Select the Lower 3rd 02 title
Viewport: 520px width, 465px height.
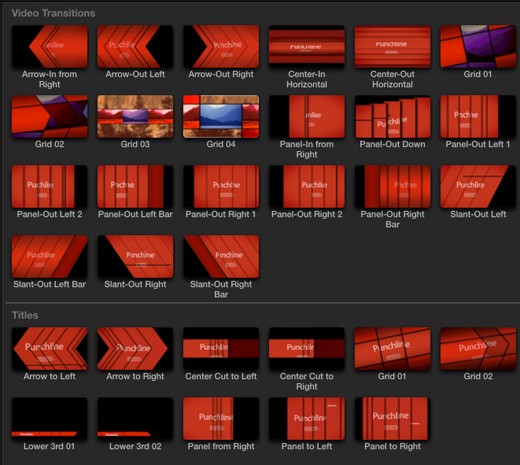pyautogui.click(x=135, y=419)
